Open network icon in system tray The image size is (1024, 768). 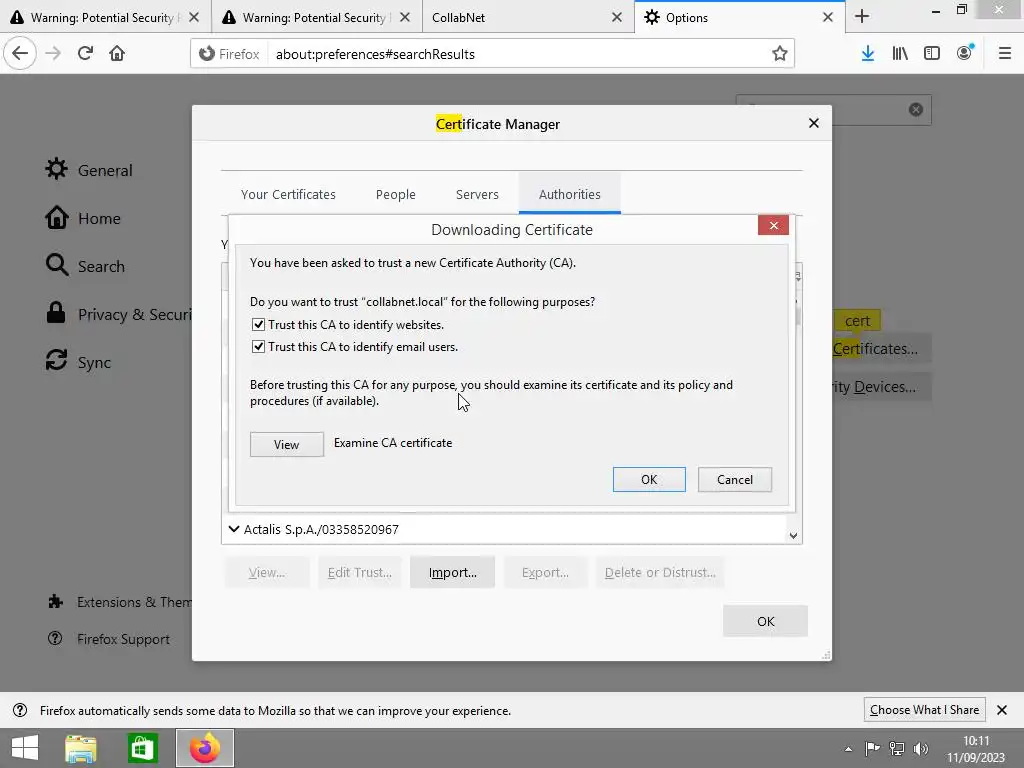point(897,748)
